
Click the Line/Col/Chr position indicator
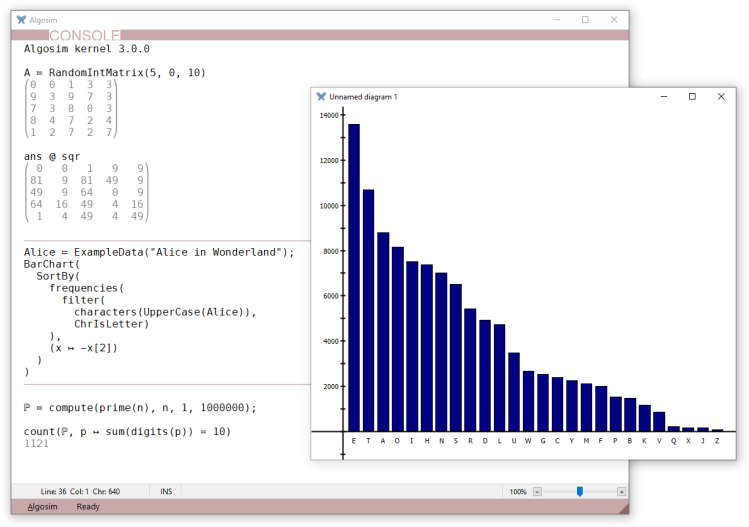point(80,492)
